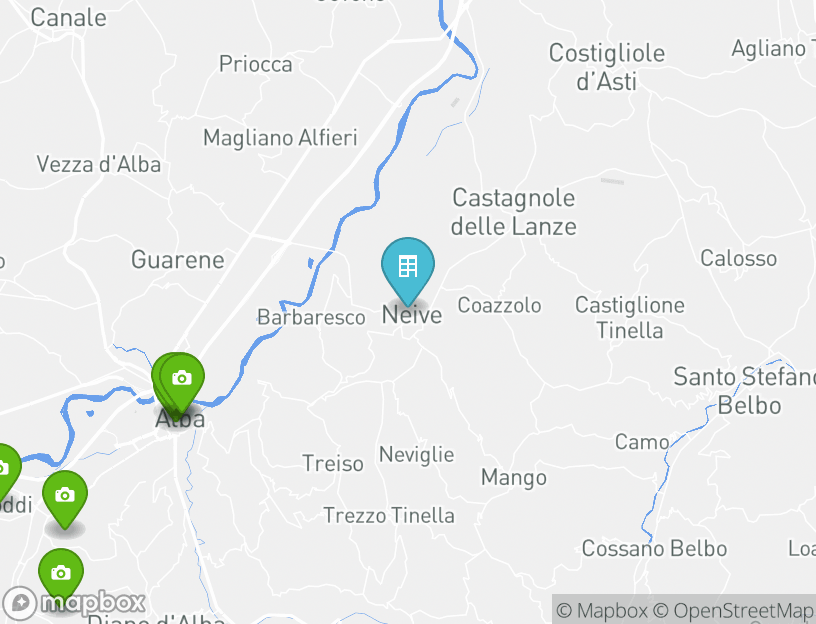
Task: Open the © Mapbox attribution link
Action: pyautogui.click(x=602, y=610)
